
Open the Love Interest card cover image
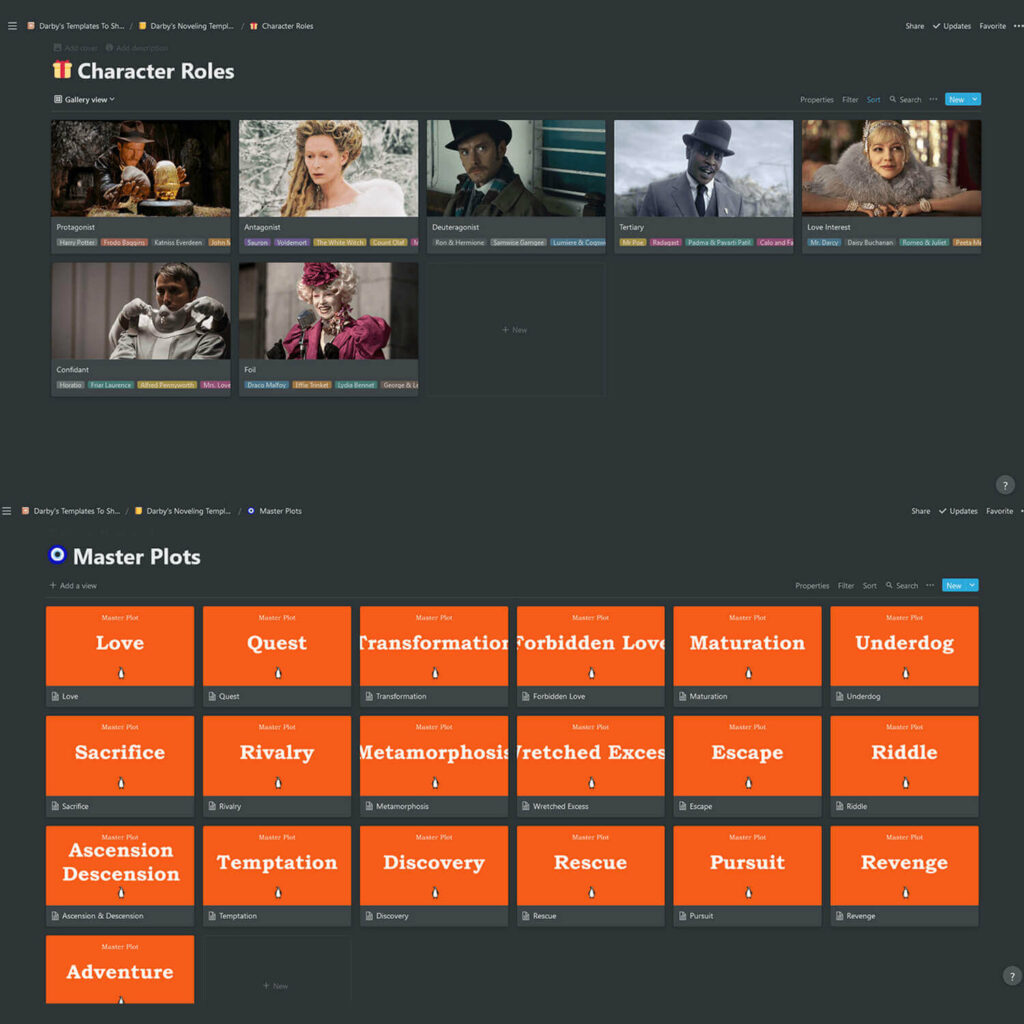point(891,168)
